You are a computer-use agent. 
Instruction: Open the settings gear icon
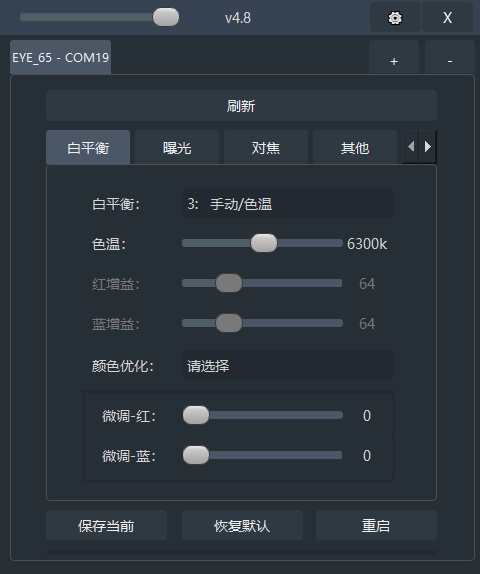point(395,18)
